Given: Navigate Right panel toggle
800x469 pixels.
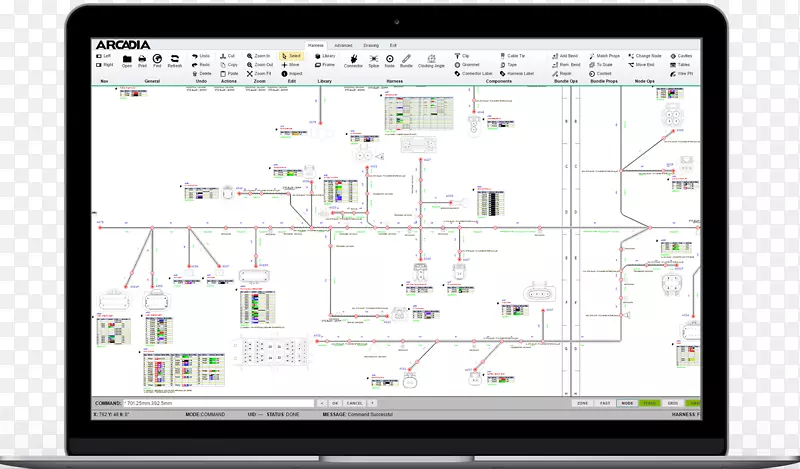Looking at the screenshot, I should click(105, 65).
